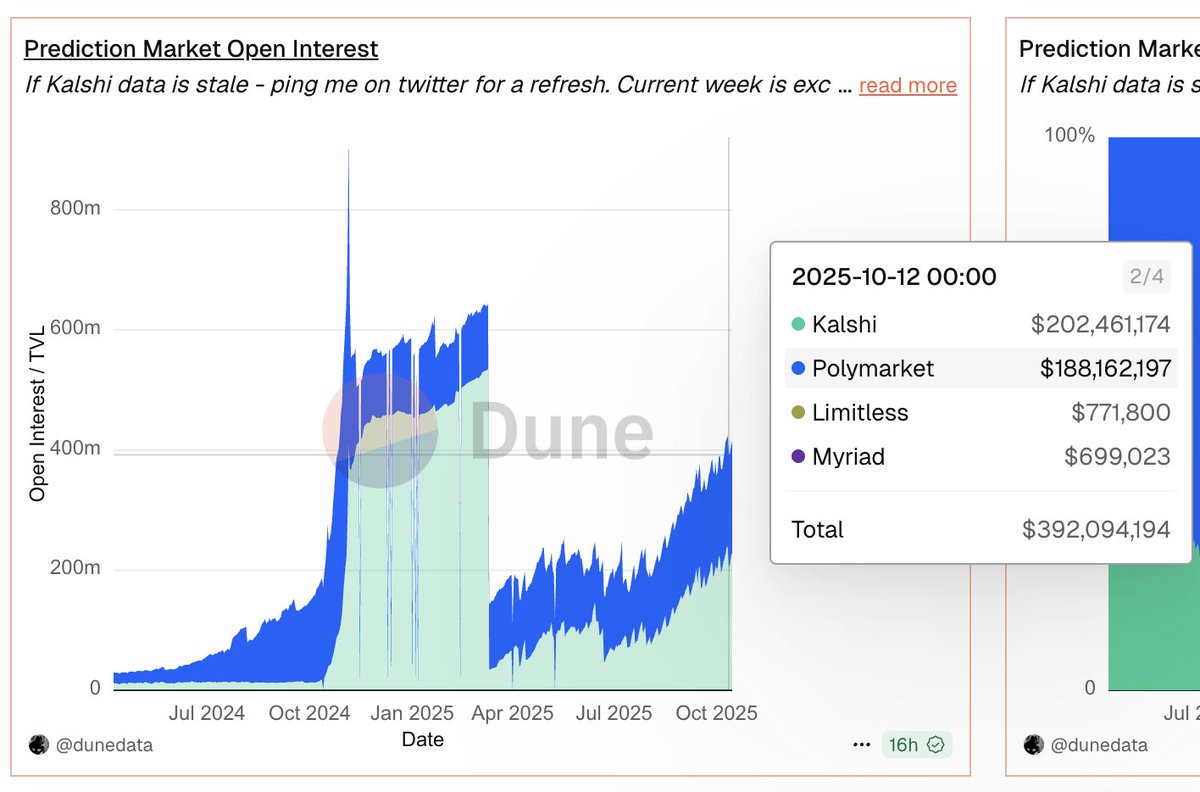This screenshot has height=792, width=1200.
Task: Open the three-dot menu beside 16h
Action: (x=861, y=745)
